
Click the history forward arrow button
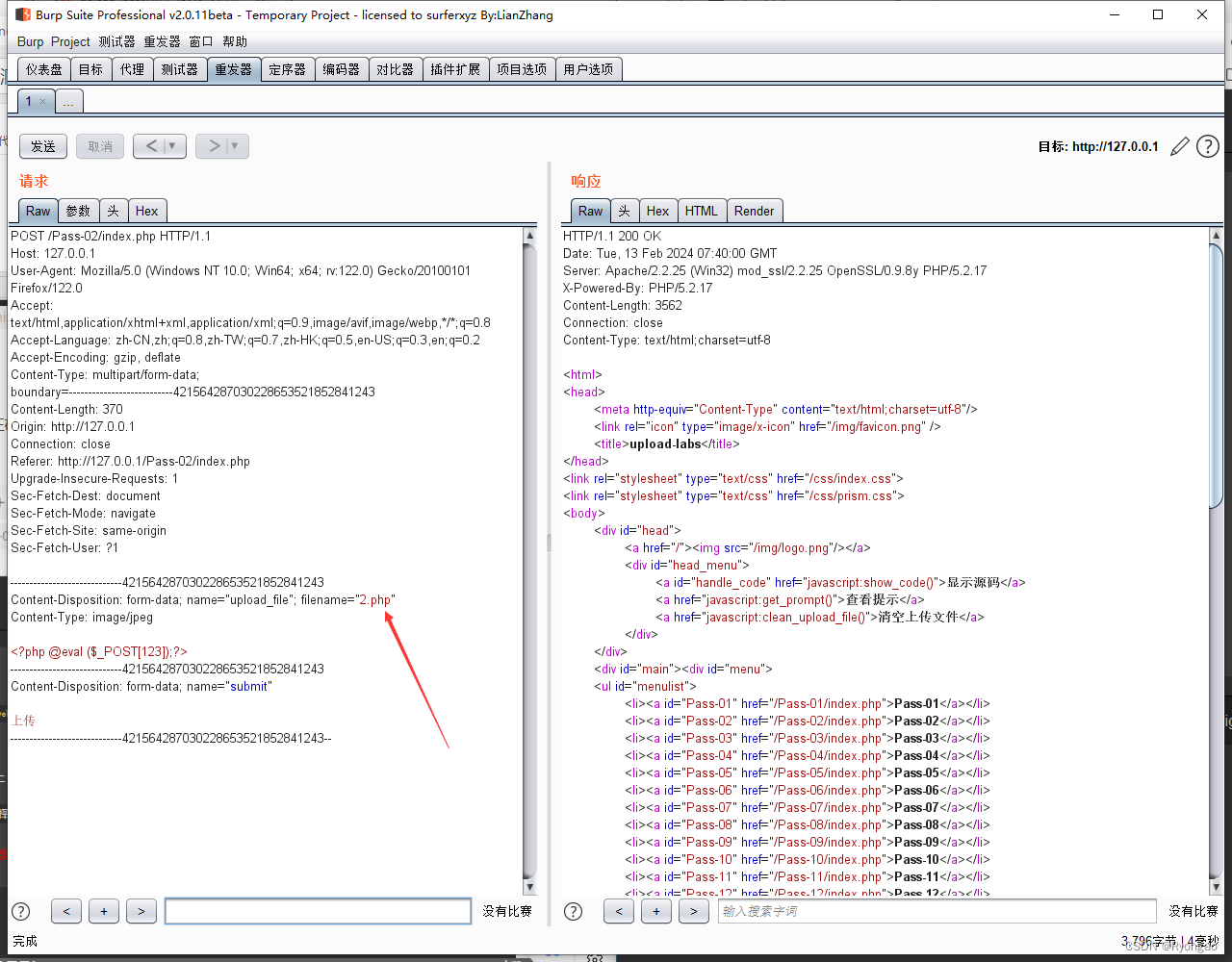214,146
